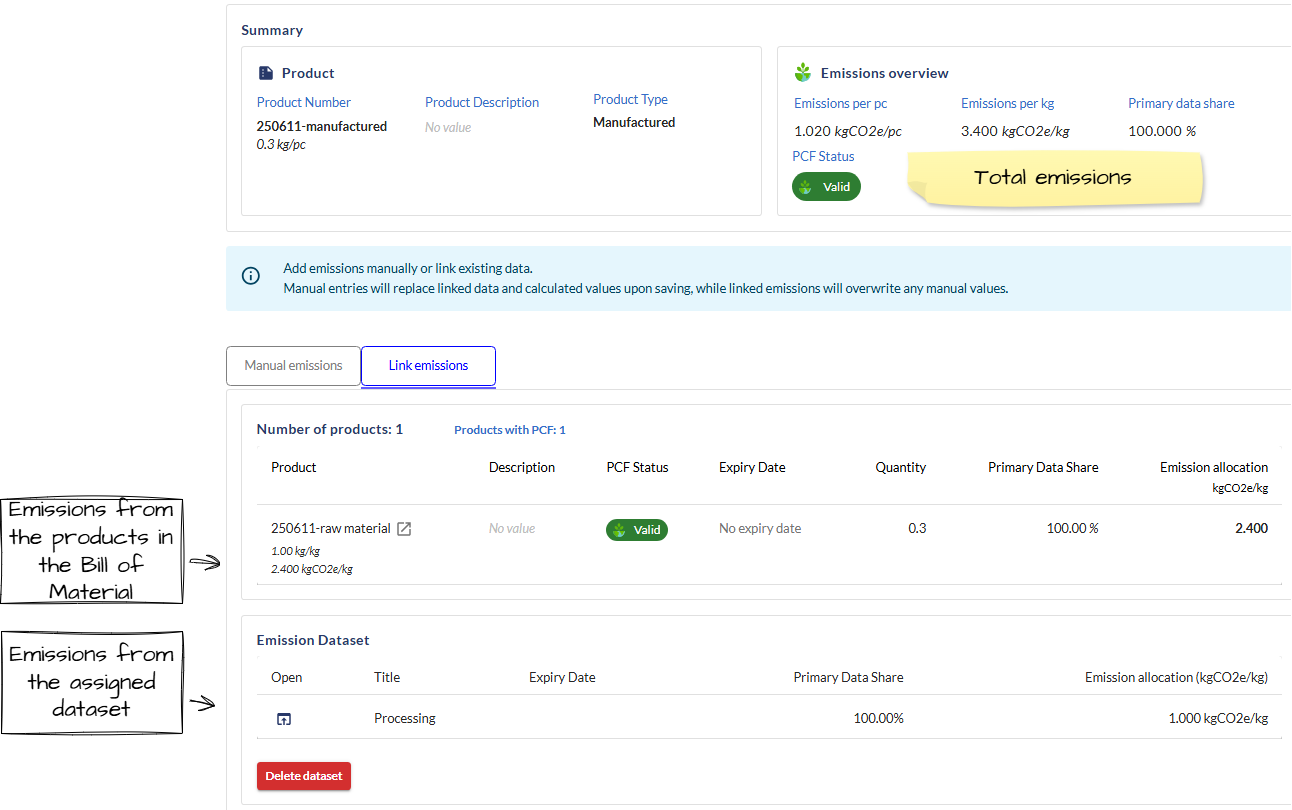This screenshot has height=810, width=1292.
Task: Click the Product Number field label
Action: point(304,102)
